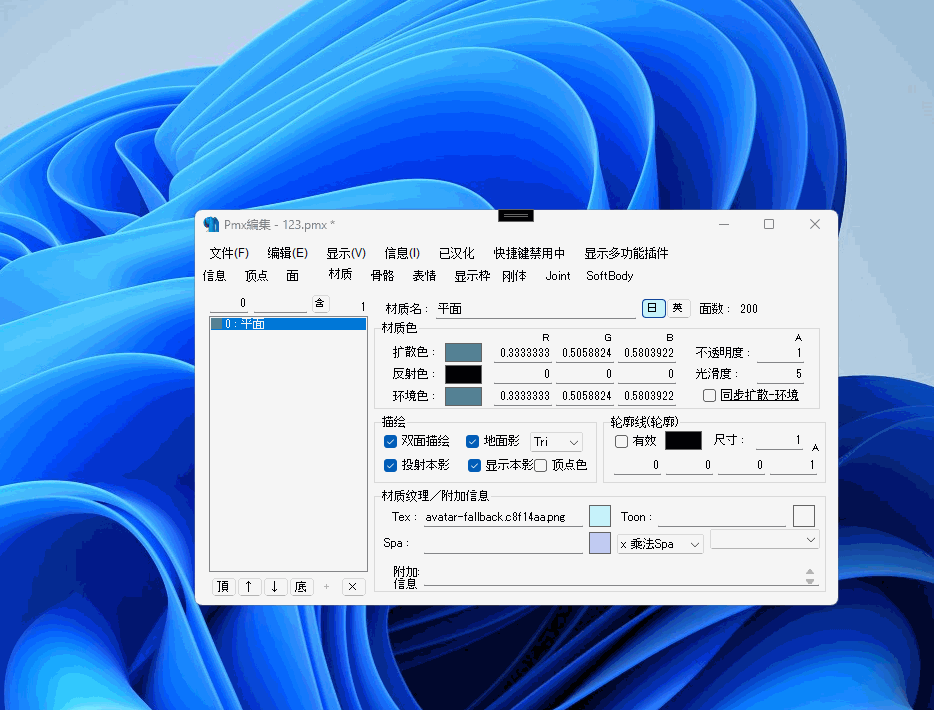Screen dimensions: 934x710
Task: Enable the 同步扩散-环境 checkbox
Action: tap(709, 395)
